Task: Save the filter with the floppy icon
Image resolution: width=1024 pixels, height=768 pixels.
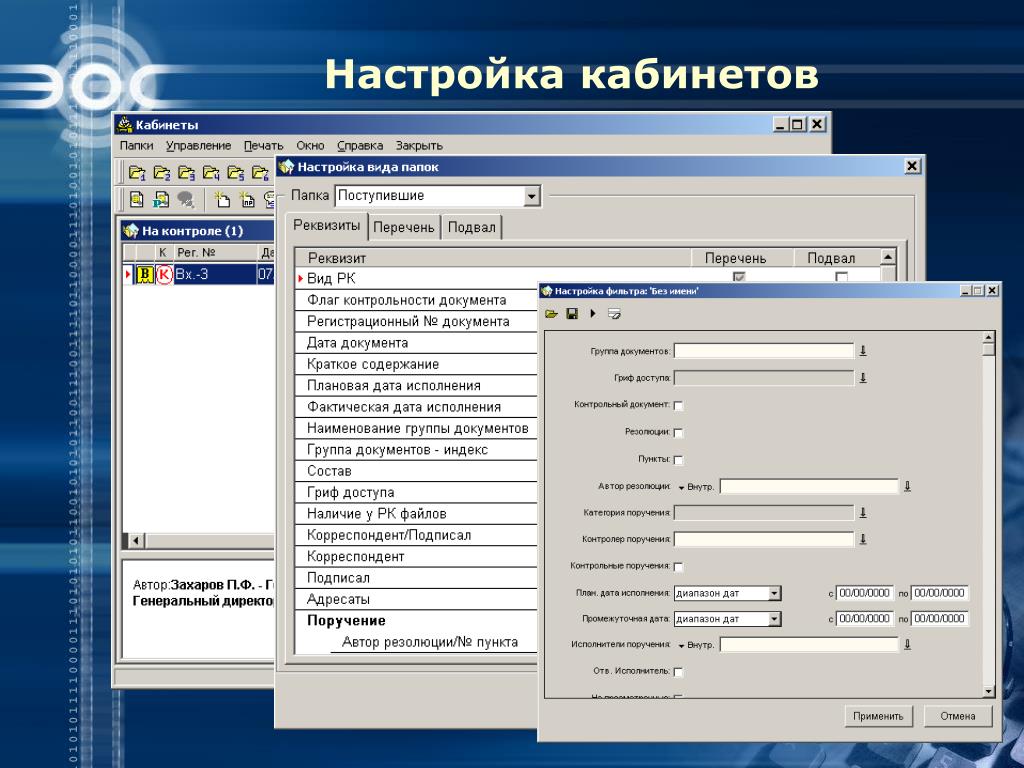Action: click(572, 314)
